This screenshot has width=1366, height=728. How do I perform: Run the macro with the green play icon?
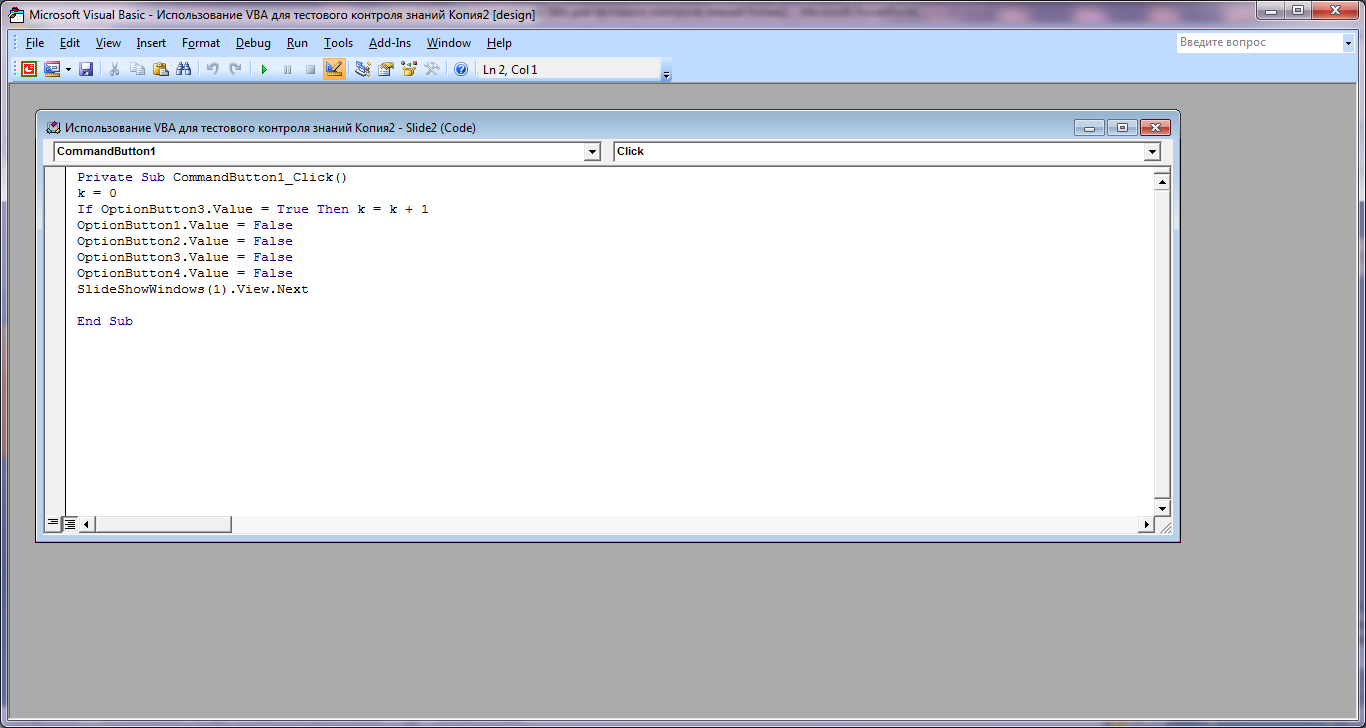pyautogui.click(x=264, y=69)
